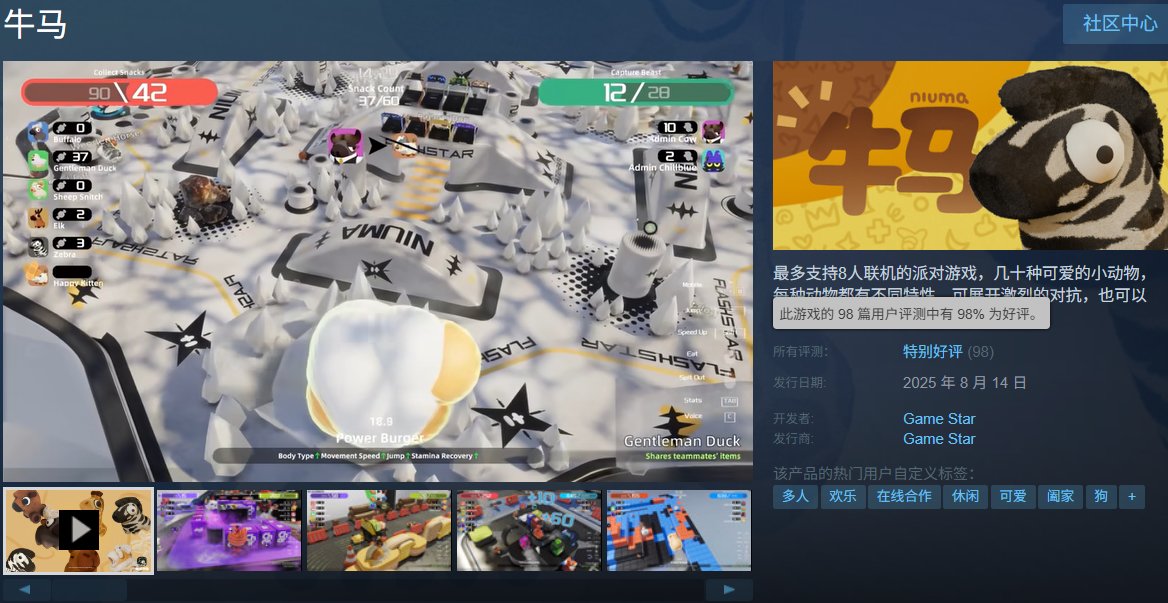Select the orange barrier track screenshot thumbnail
Viewport: 1168px width, 603px height.
click(378, 530)
